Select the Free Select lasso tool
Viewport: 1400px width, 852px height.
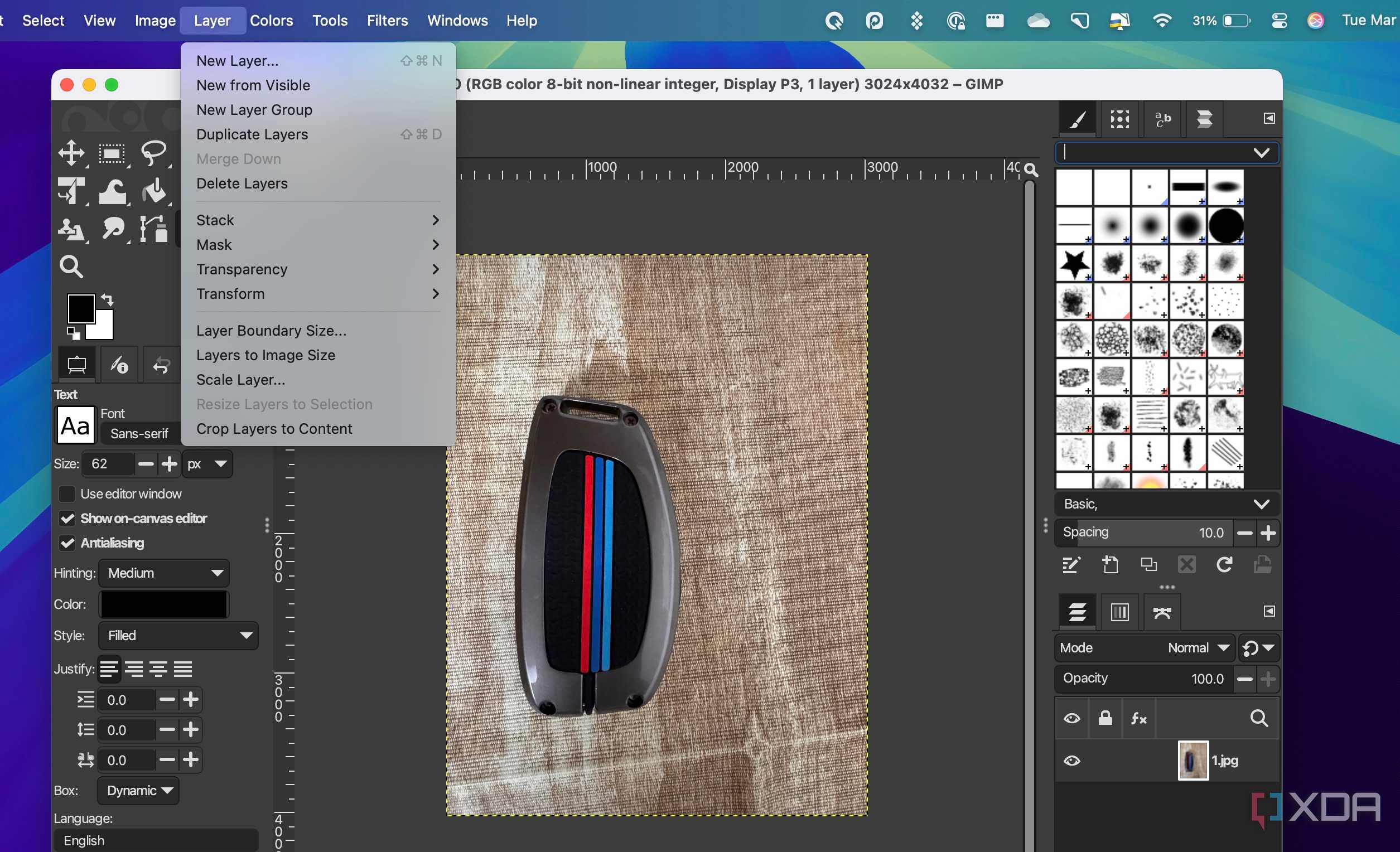(x=153, y=153)
